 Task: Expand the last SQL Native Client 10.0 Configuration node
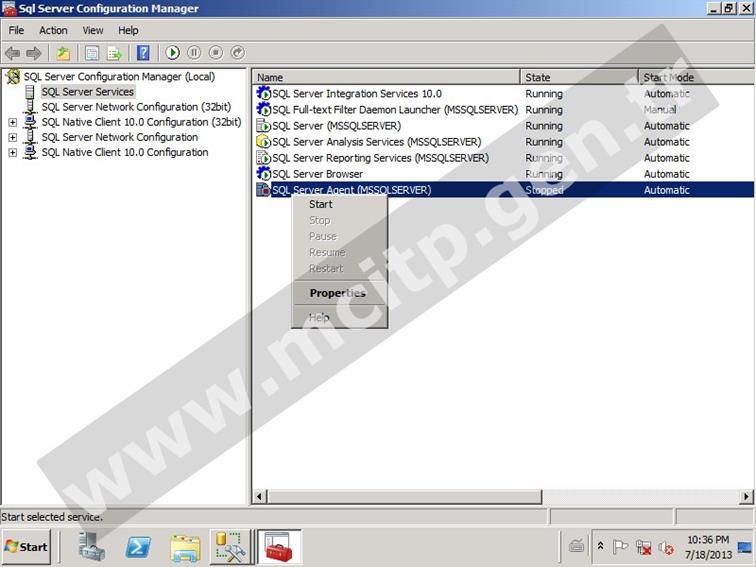[x=13, y=153]
